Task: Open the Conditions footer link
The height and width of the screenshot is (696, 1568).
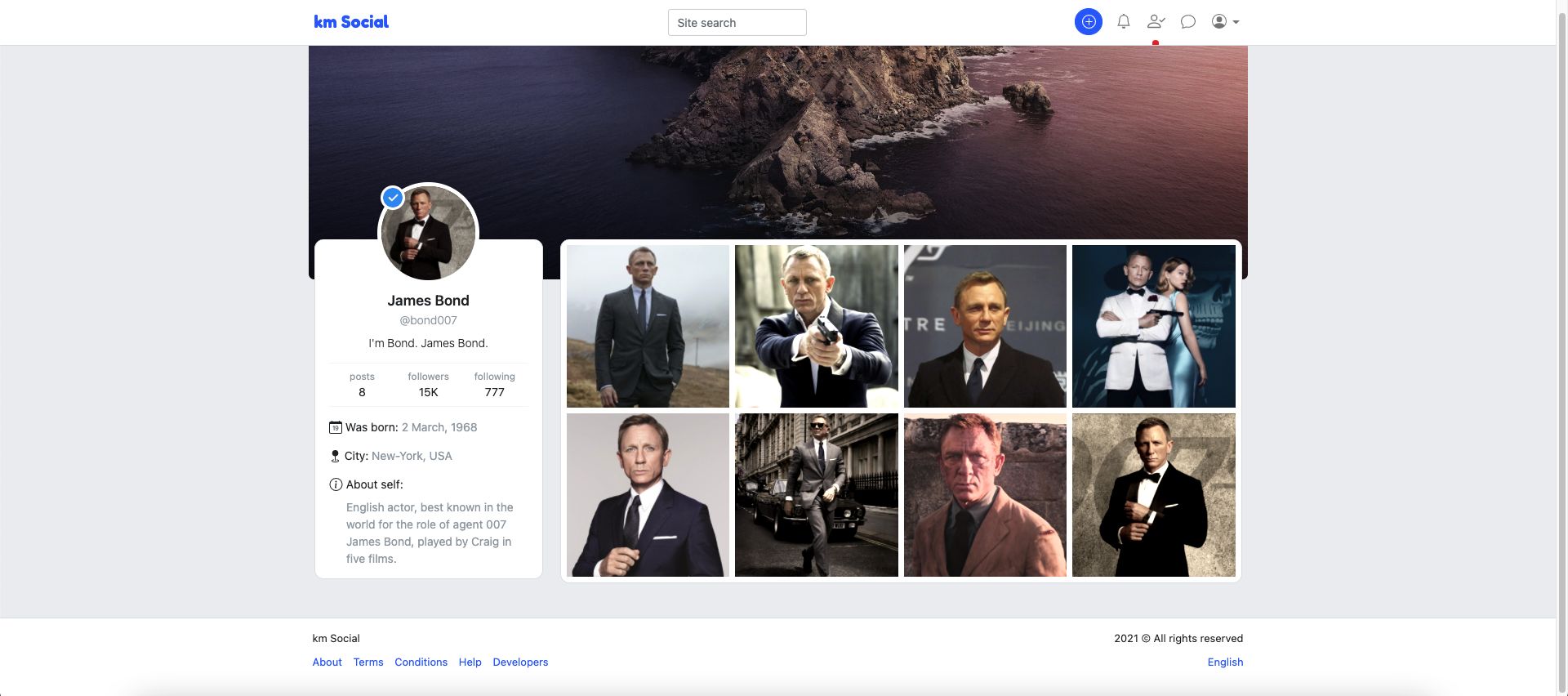Action: 421,663
